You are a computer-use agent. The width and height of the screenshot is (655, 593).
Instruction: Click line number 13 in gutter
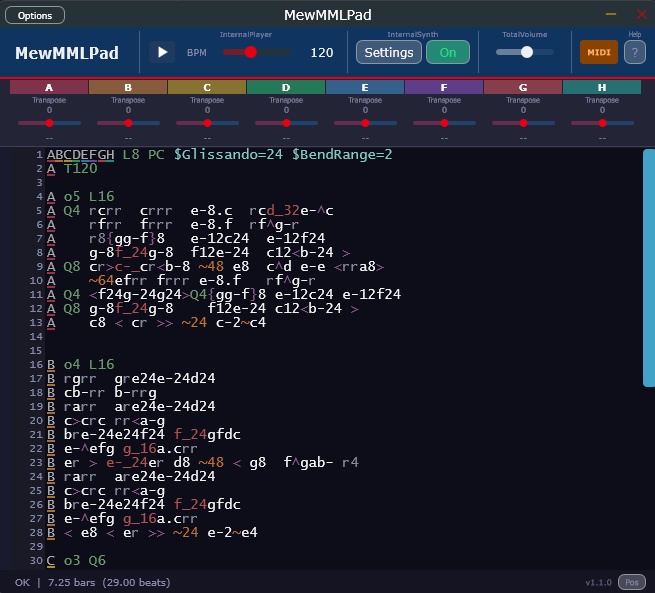(x=36, y=322)
